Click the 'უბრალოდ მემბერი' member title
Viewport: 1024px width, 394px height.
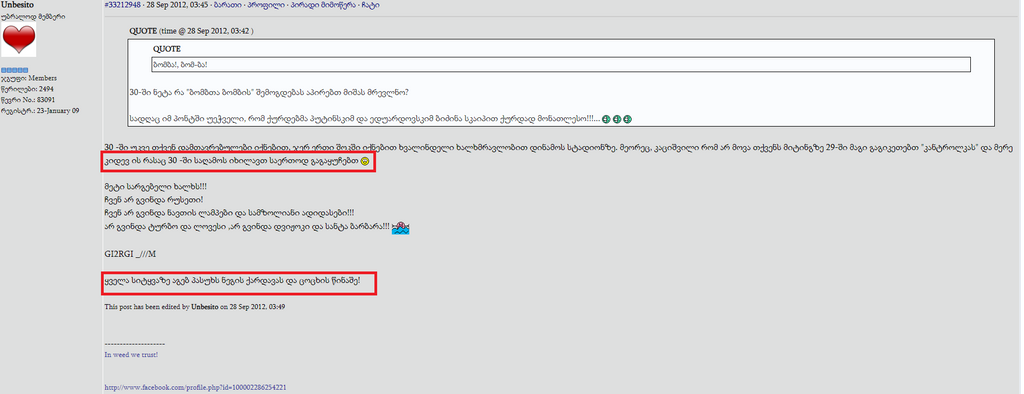click(33, 16)
